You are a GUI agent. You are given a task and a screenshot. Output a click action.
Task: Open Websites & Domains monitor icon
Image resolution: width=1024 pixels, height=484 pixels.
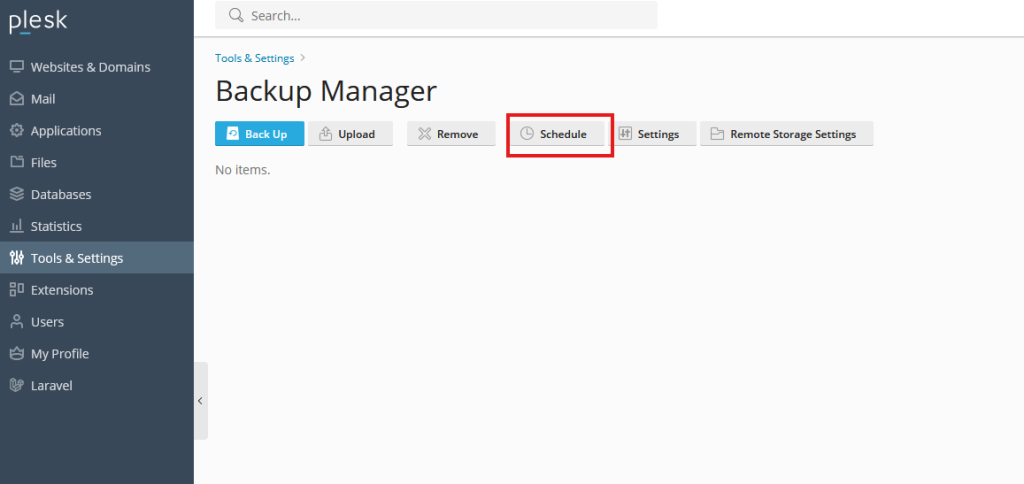[x=16, y=67]
